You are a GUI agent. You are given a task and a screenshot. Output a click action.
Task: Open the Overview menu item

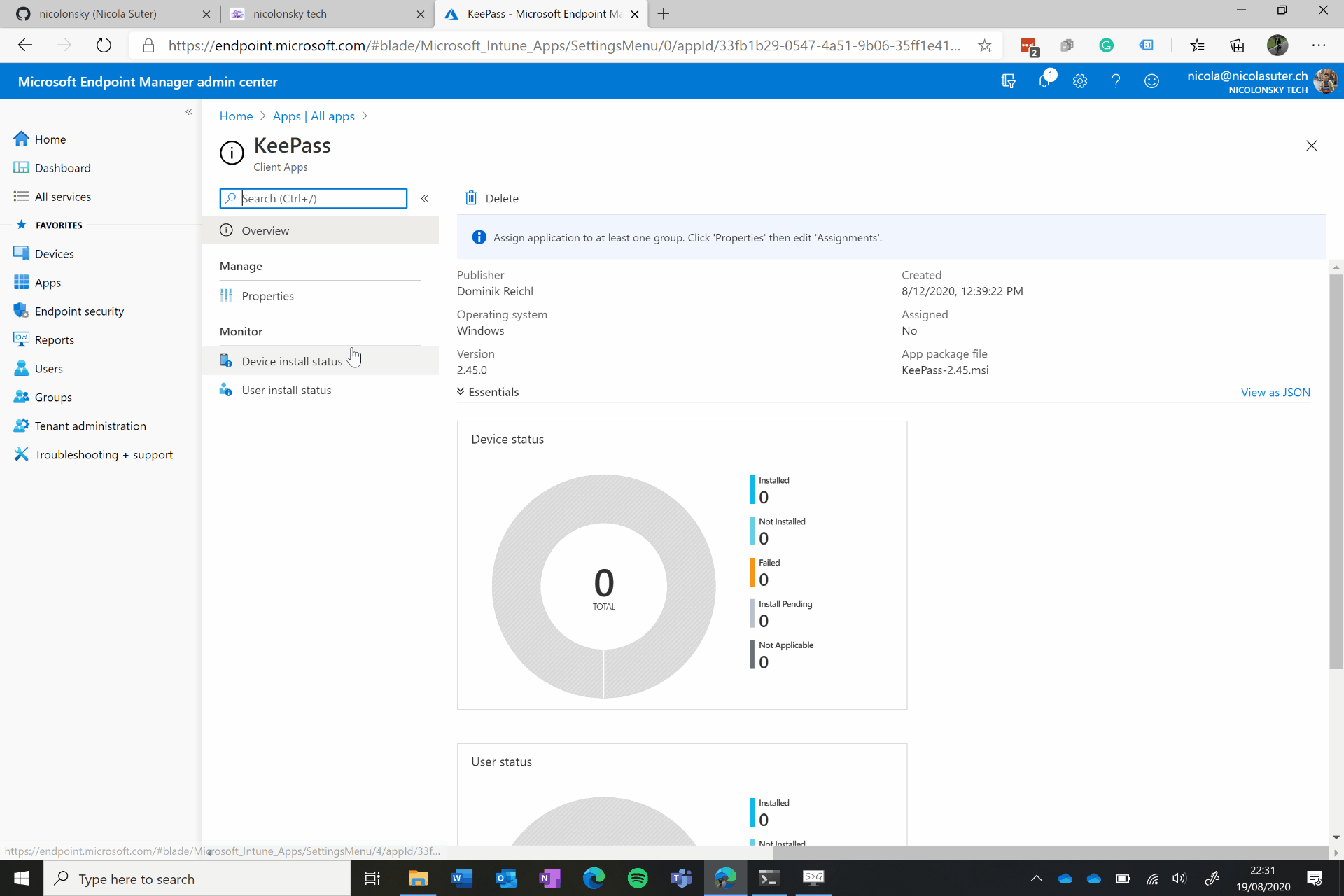(320, 230)
